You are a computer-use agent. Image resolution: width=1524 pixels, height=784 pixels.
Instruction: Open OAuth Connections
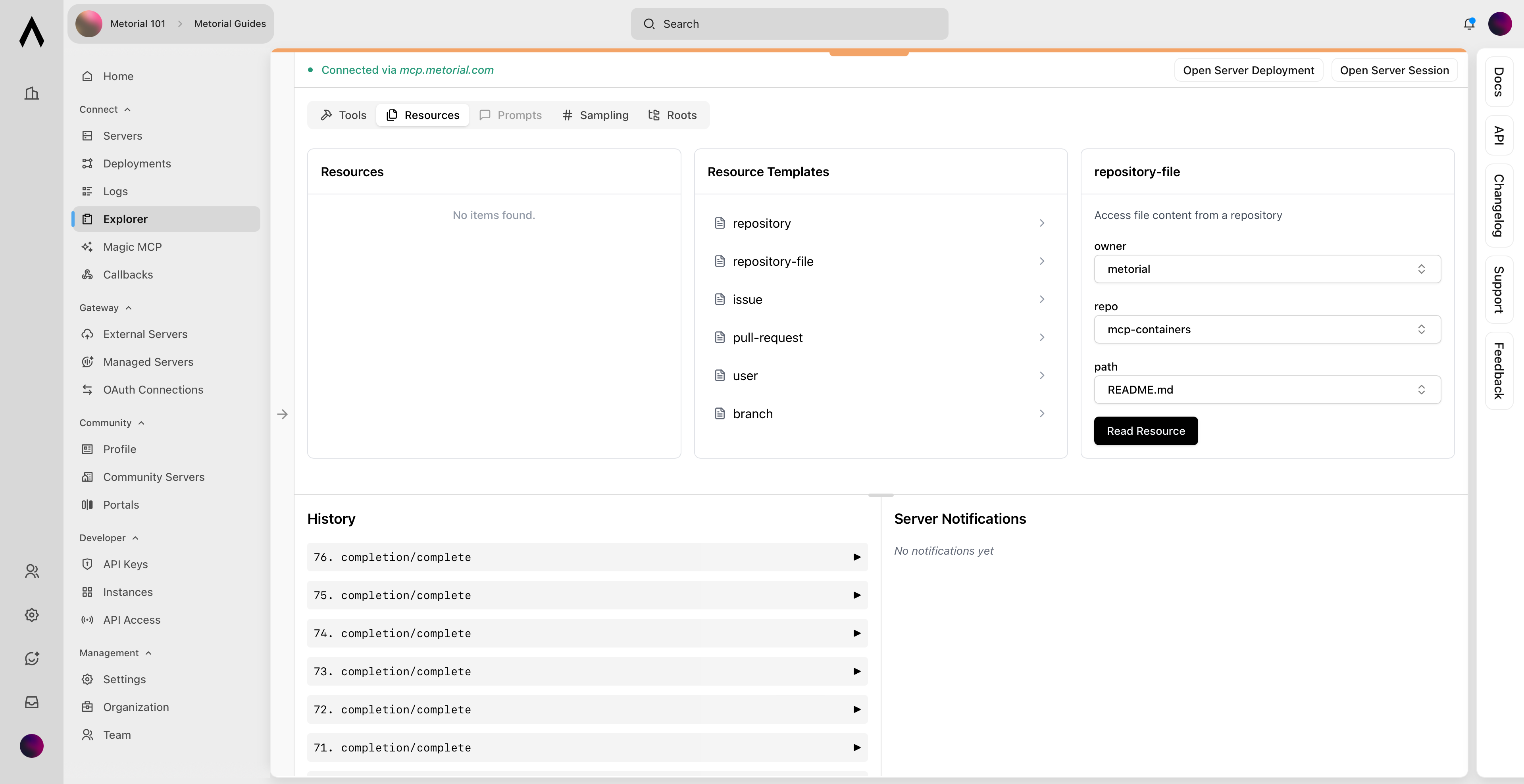(153, 389)
